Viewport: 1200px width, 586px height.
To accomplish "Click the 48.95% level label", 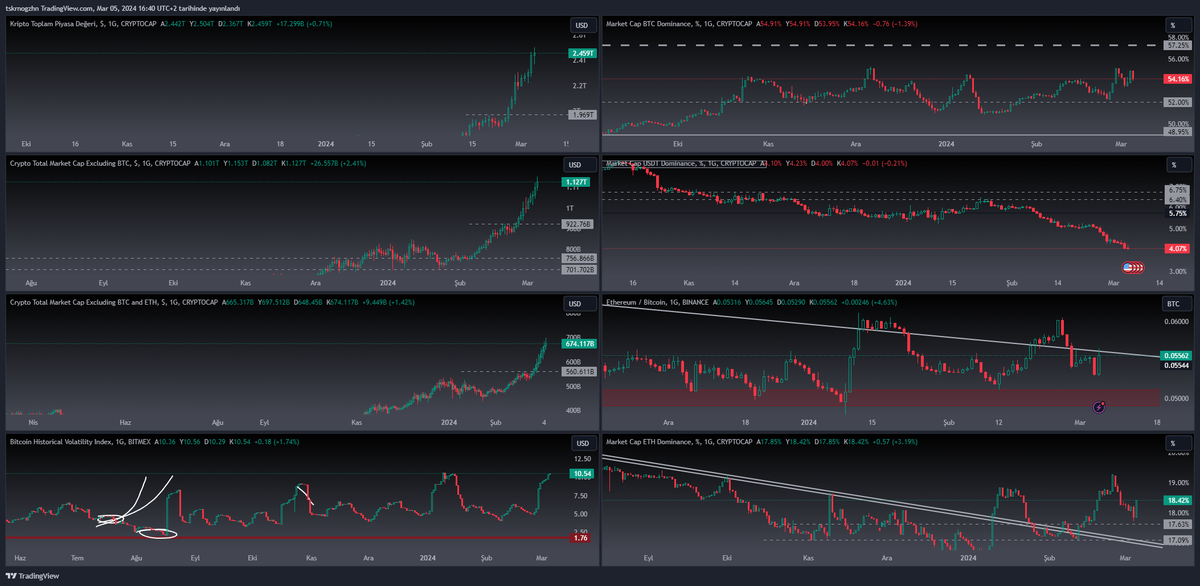I will click(x=1176, y=131).
